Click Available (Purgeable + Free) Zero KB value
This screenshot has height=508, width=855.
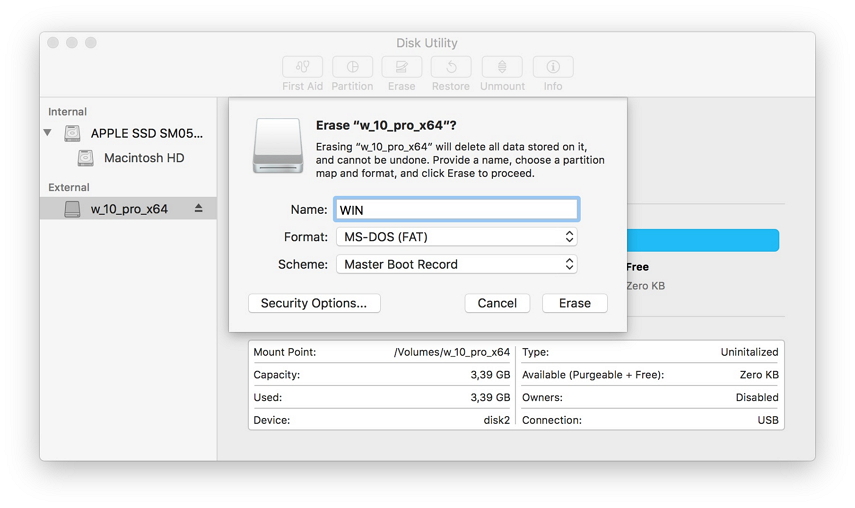coord(759,375)
